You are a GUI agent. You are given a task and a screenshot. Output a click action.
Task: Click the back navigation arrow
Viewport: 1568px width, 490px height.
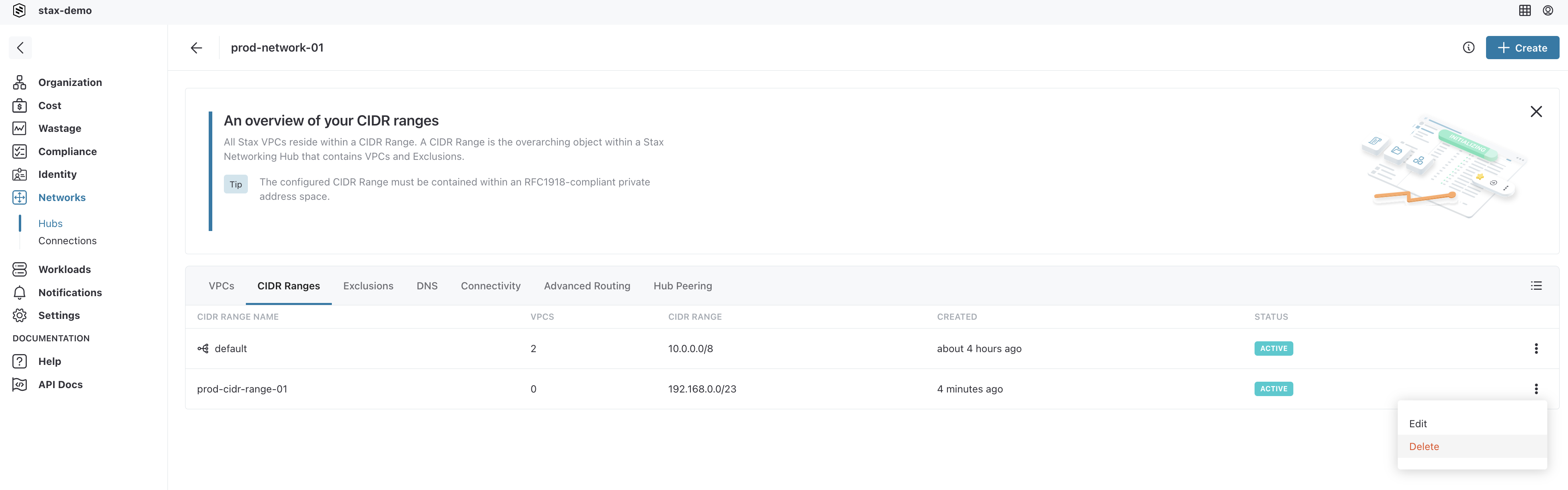(x=196, y=47)
